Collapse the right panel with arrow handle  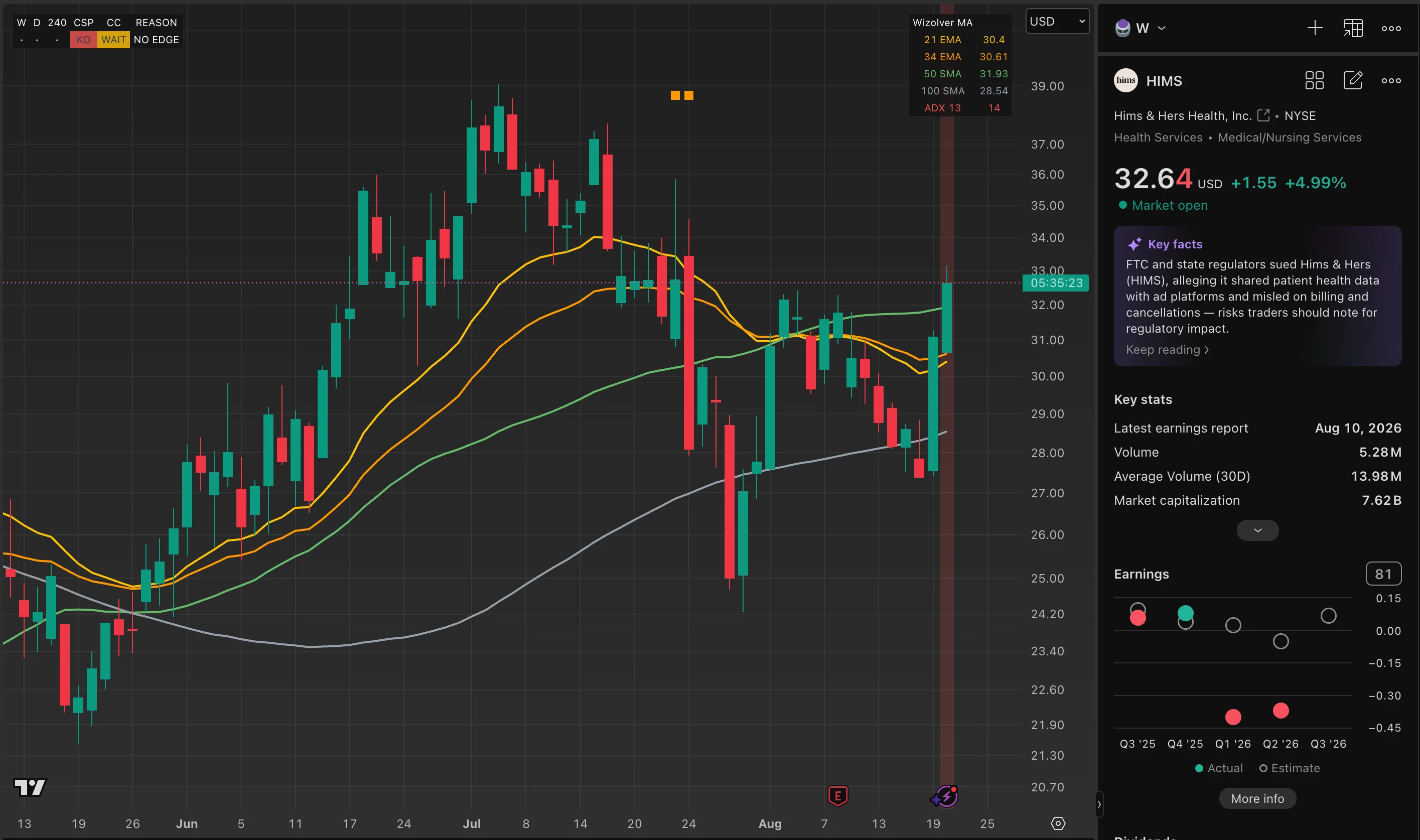coord(1099,804)
